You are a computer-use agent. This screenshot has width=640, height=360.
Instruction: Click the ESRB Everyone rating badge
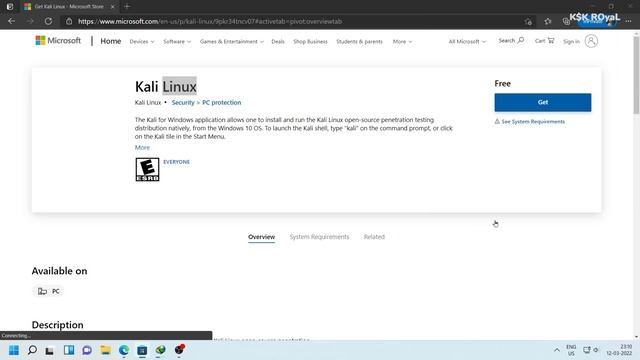[x=147, y=169]
